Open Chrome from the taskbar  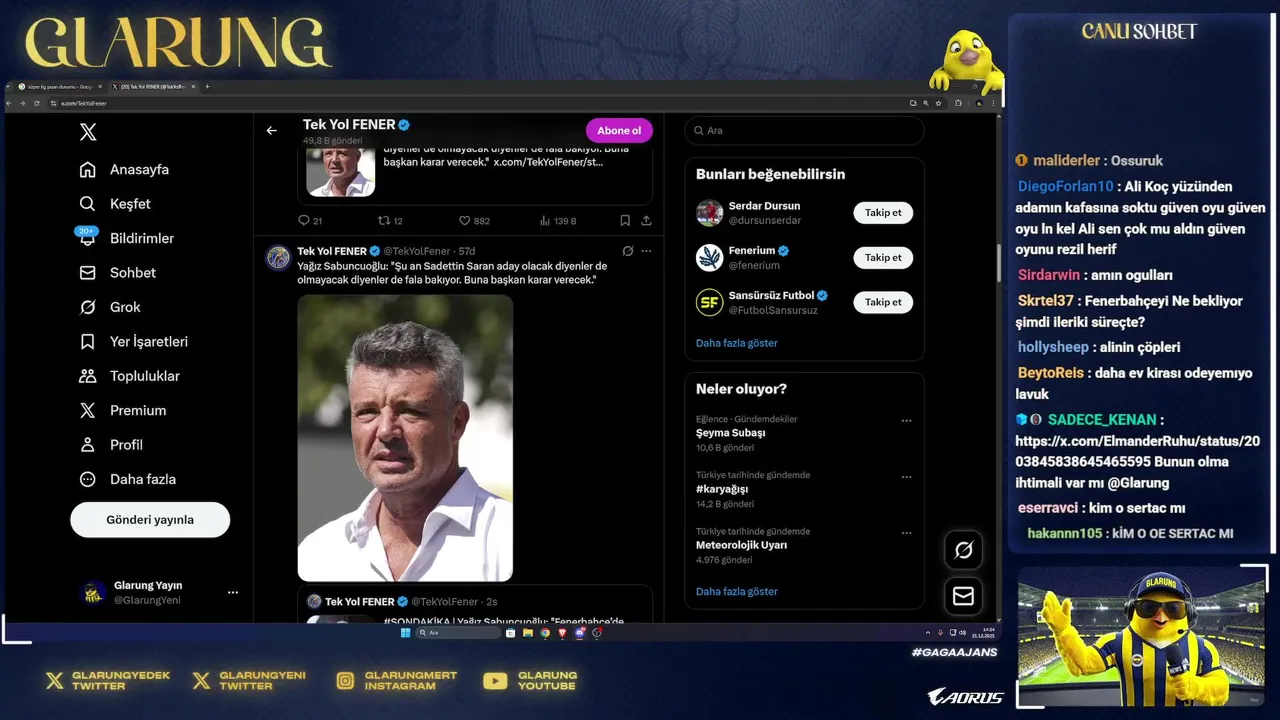pos(545,633)
